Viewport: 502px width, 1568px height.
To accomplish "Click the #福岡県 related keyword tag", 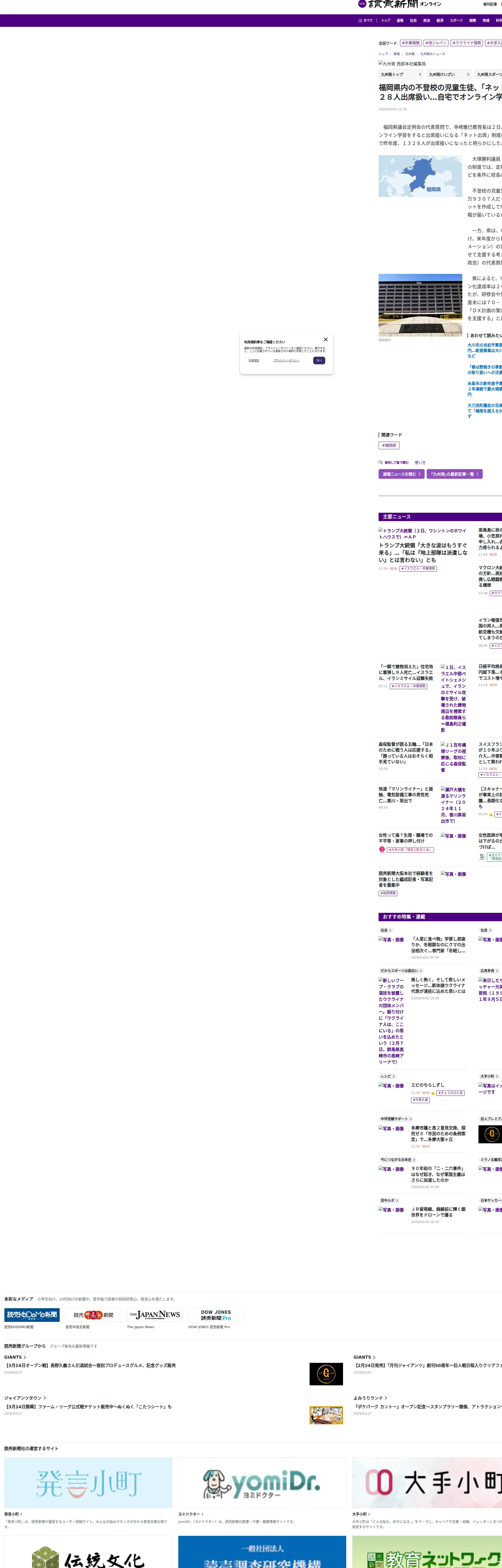I will (389, 446).
